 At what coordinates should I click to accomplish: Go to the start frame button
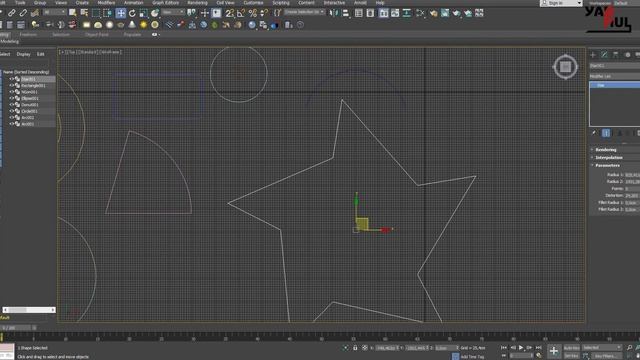pyautogui.click(x=504, y=348)
